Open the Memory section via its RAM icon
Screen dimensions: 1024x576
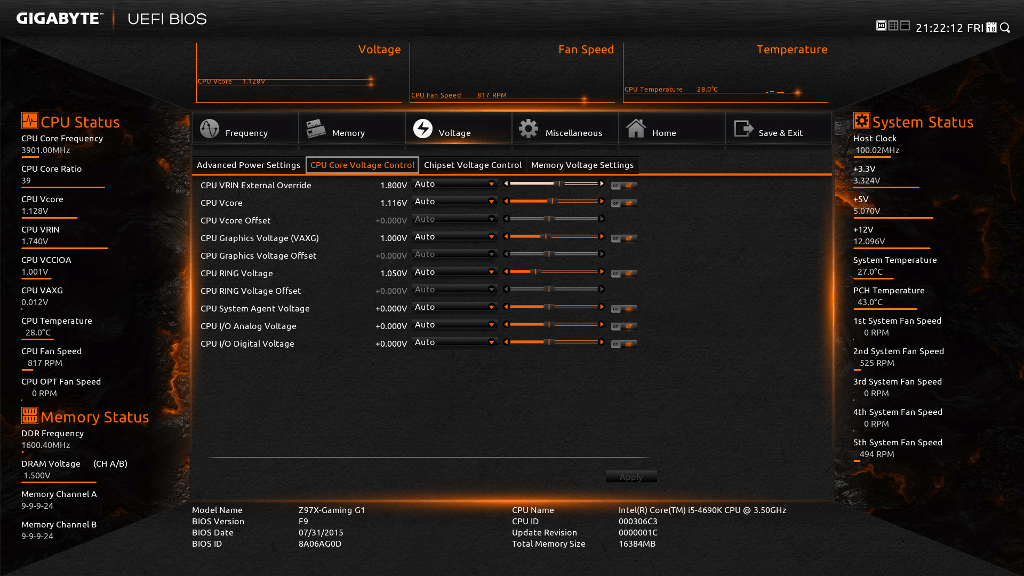point(316,129)
